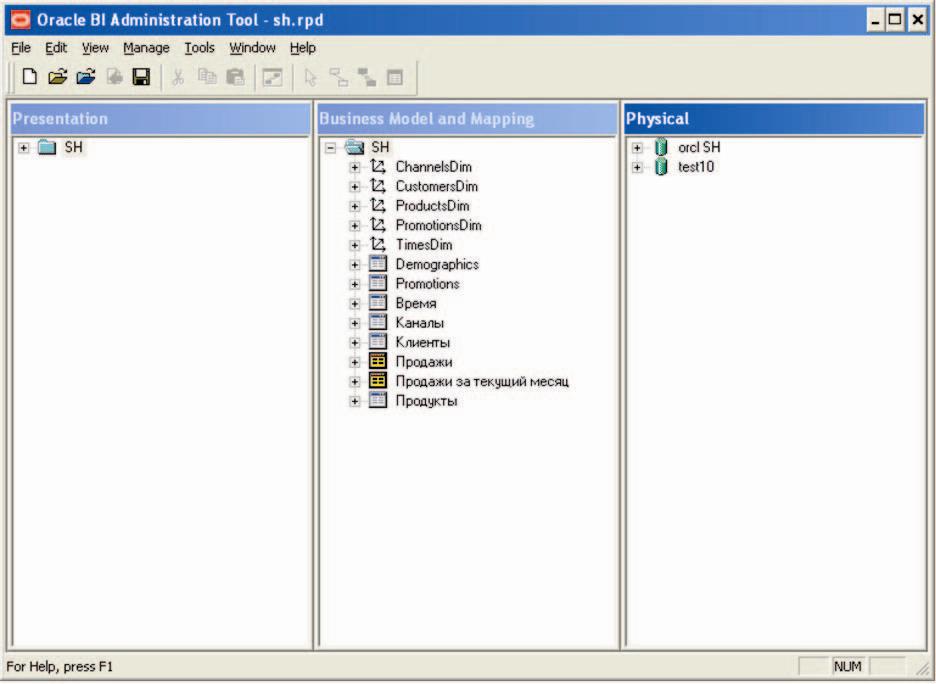936x684 pixels.
Task: Select the Продукты label
Action: [x=426, y=401]
